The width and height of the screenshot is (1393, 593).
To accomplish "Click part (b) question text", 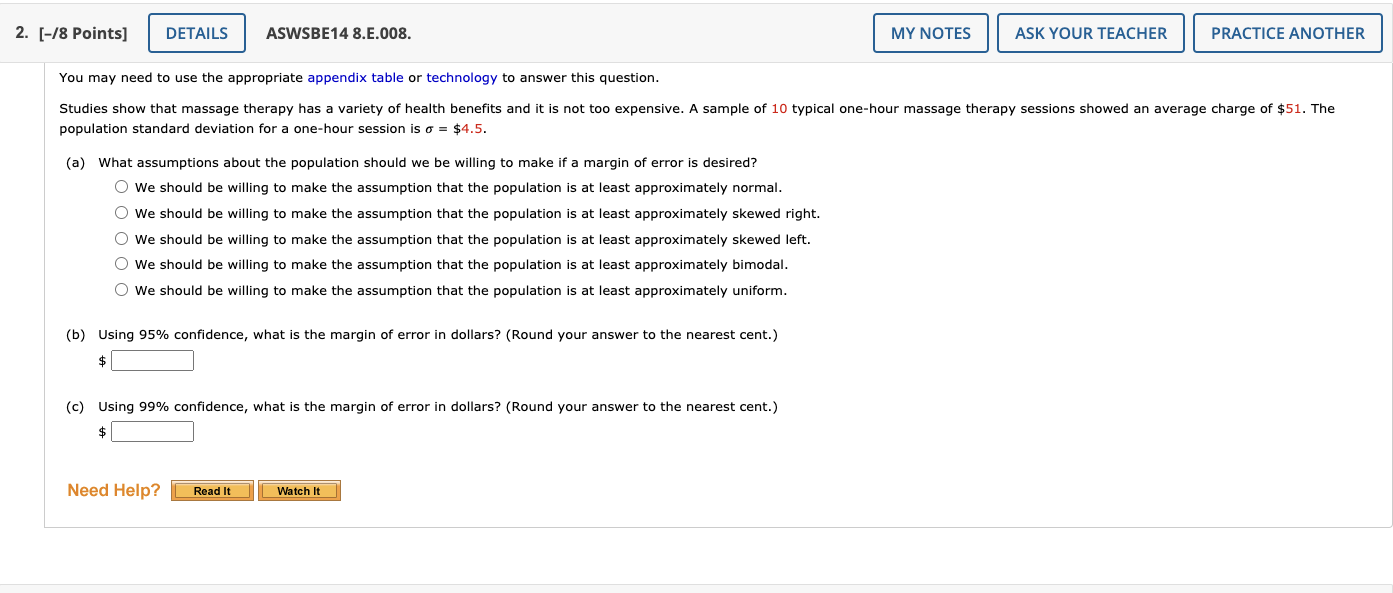I will 437,334.
